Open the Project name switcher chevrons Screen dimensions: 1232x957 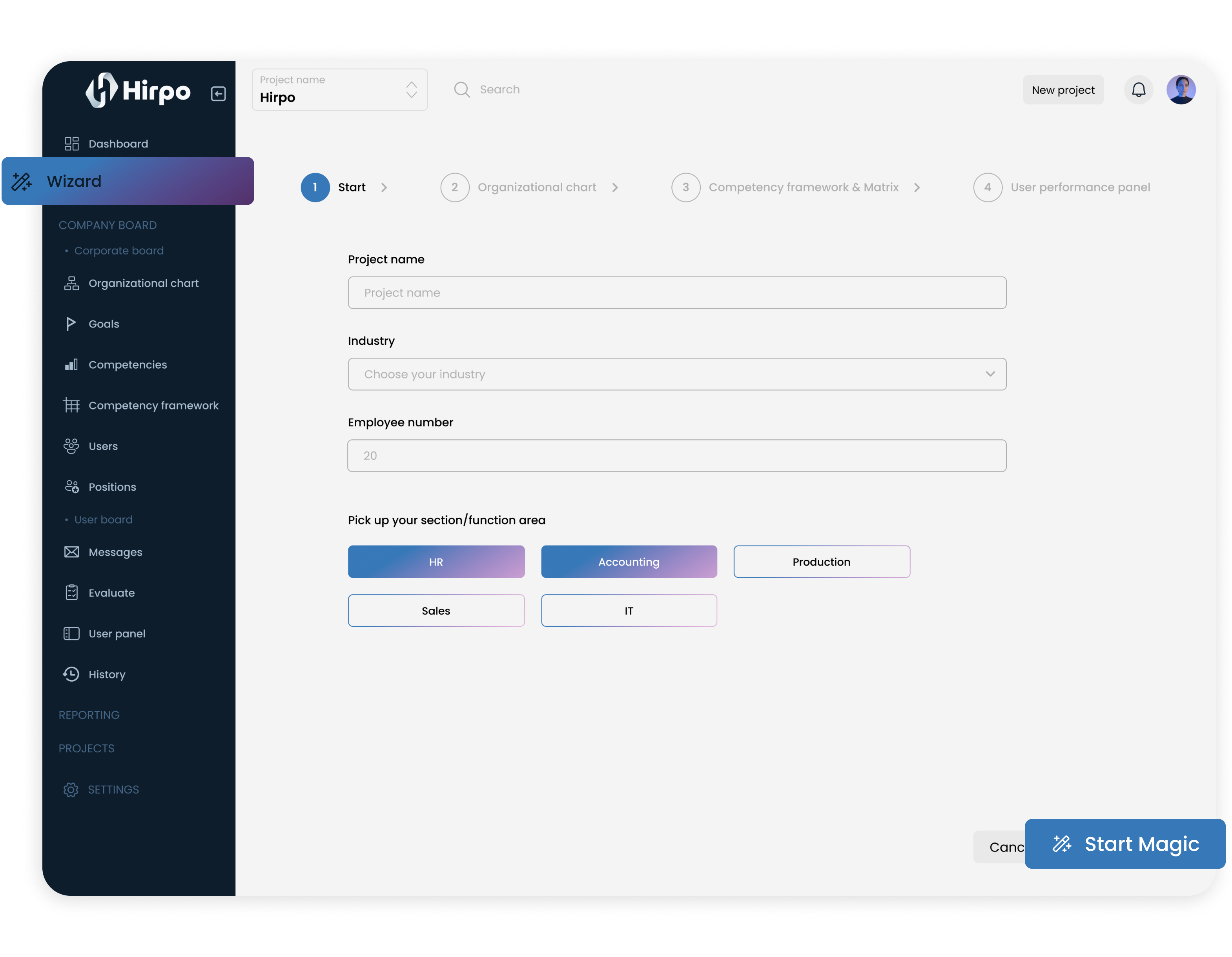pos(411,90)
